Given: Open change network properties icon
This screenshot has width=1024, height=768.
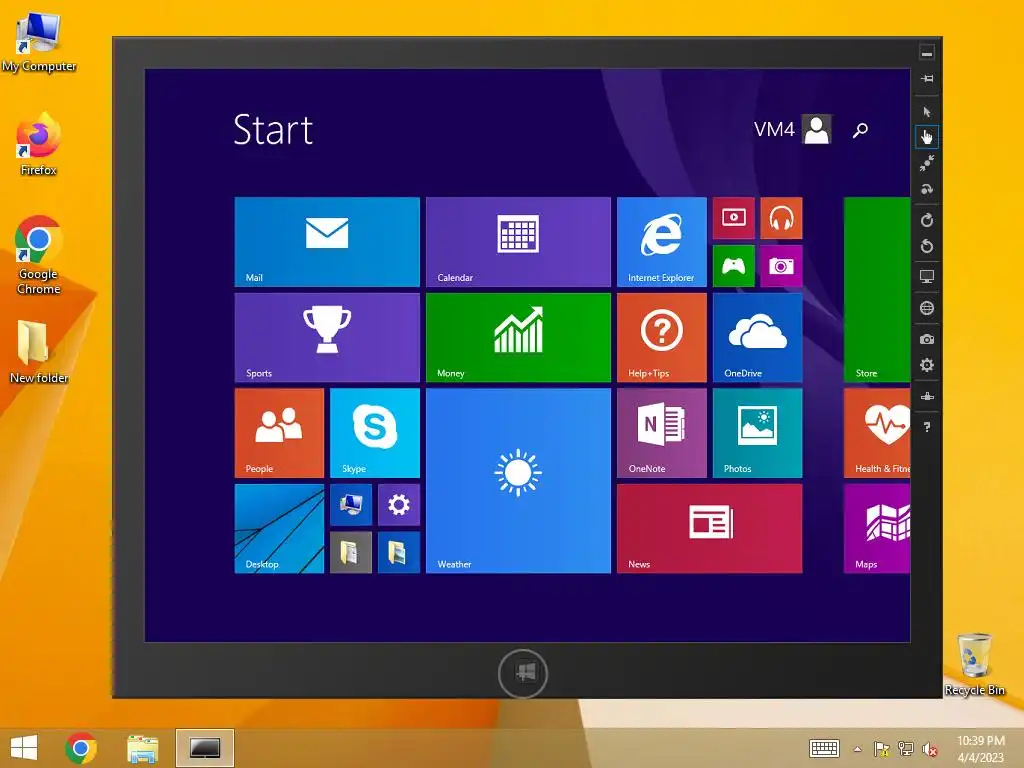Looking at the screenshot, I should 927,396.
